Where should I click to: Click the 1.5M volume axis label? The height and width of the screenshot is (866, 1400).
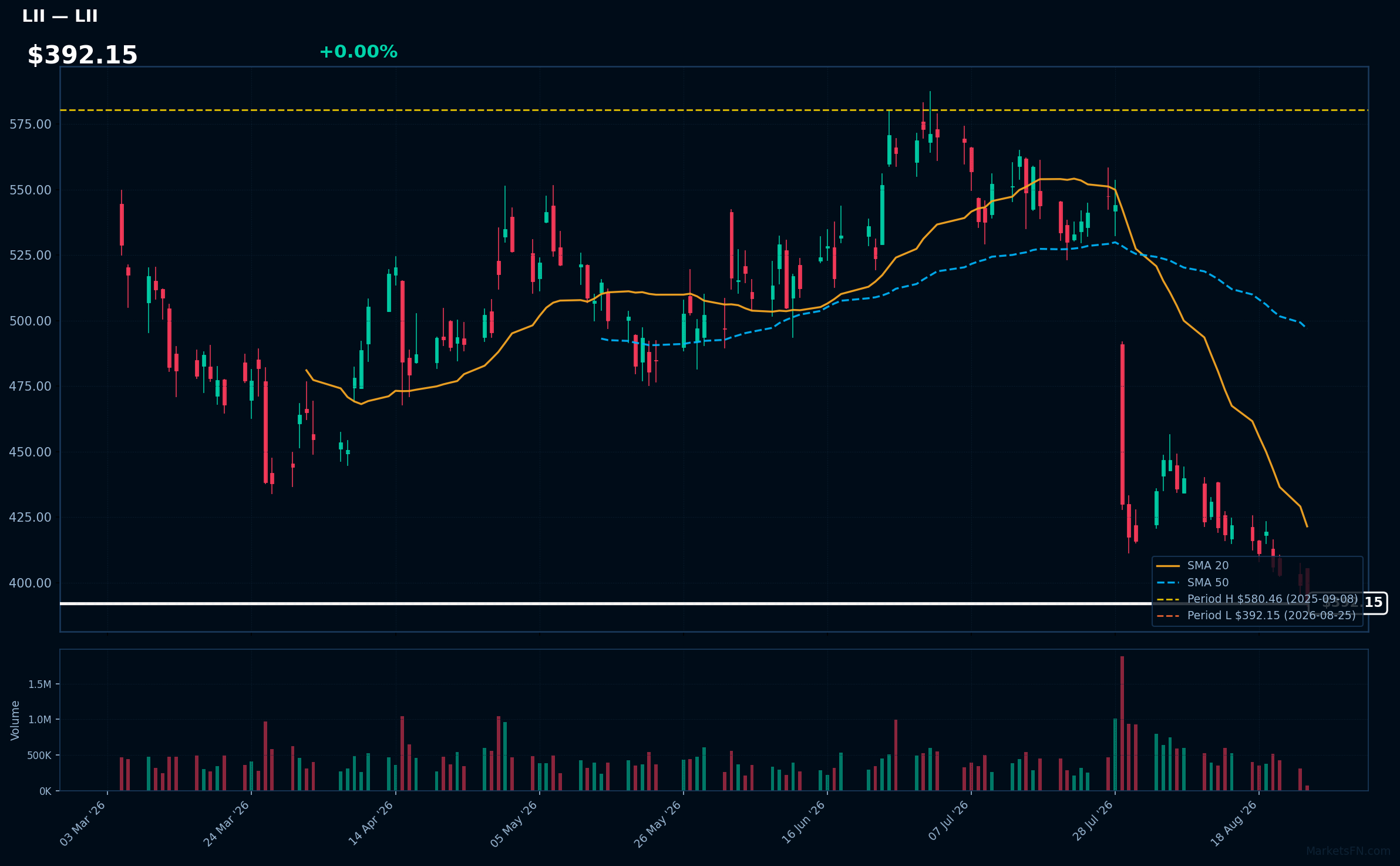point(40,684)
